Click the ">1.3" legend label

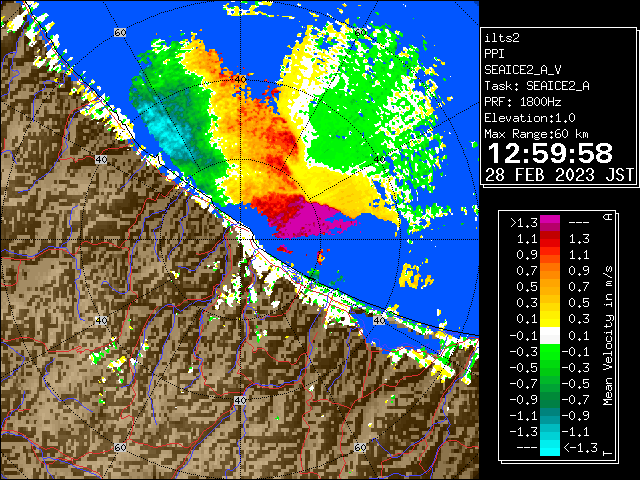pyautogui.click(x=523, y=223)
